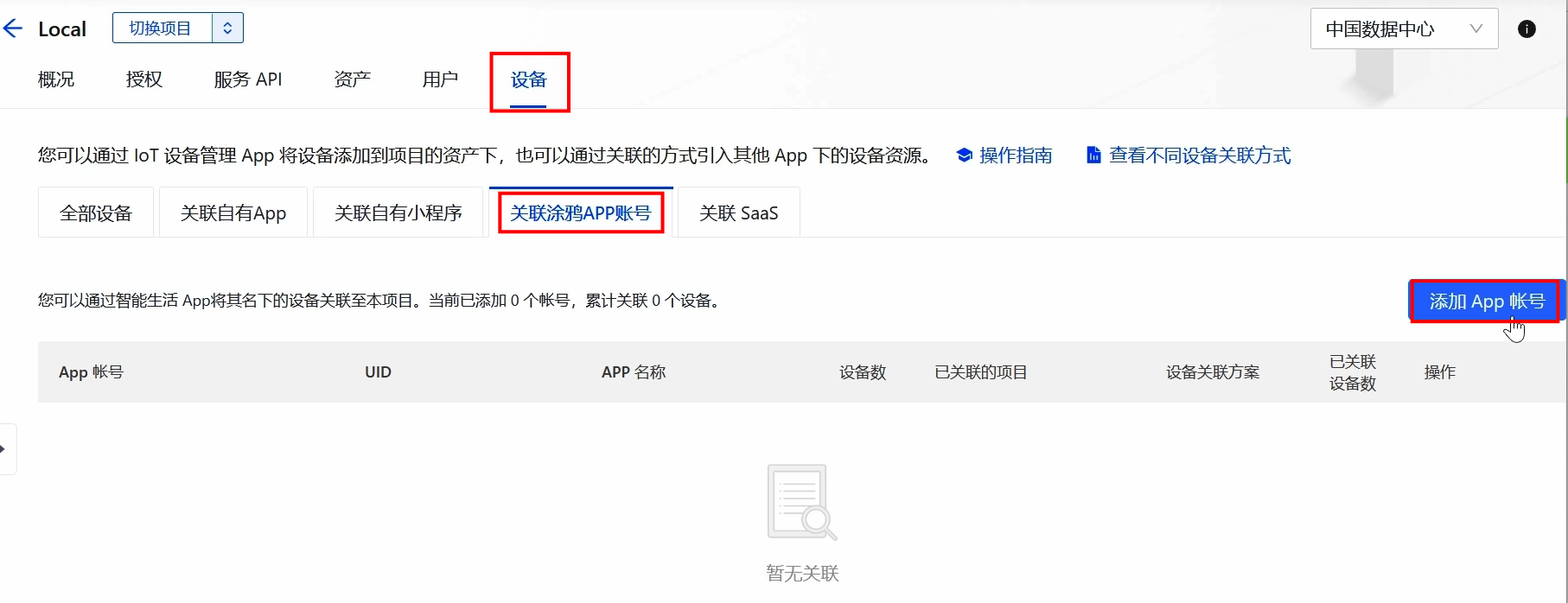Select the 资产 tab

coord(352,79)
